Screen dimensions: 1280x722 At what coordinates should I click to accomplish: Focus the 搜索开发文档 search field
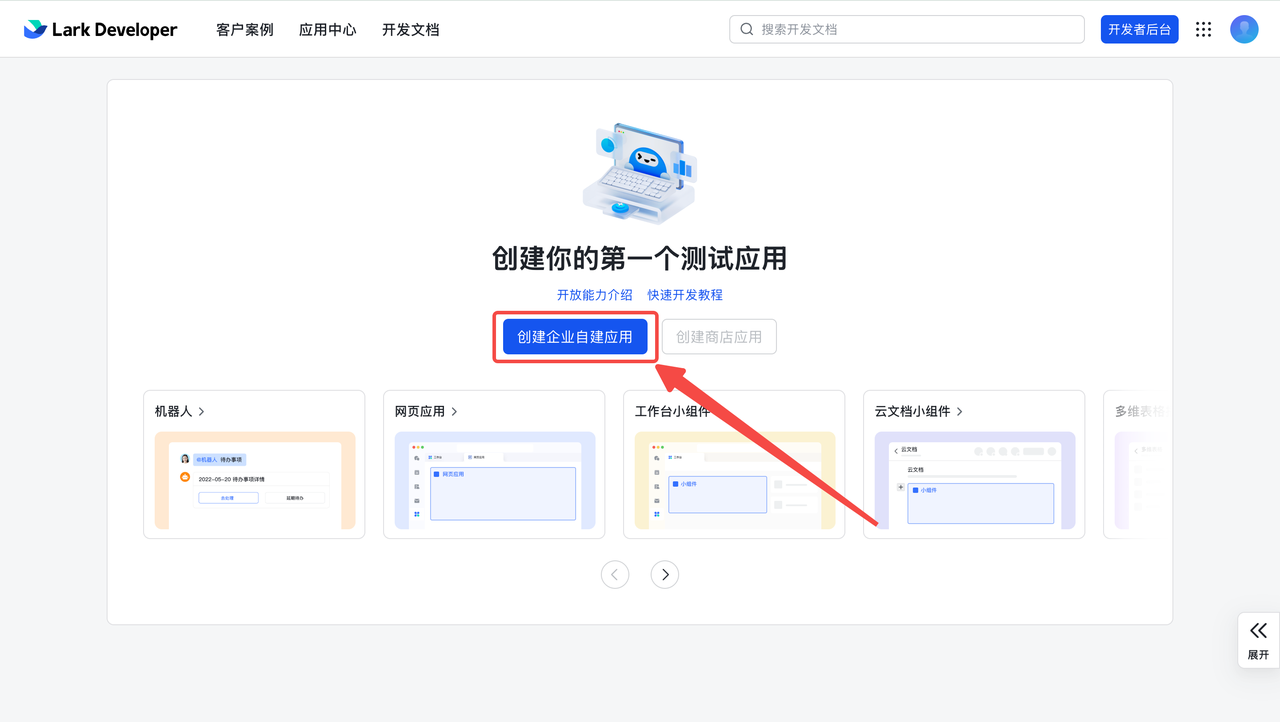coord(907,29)
